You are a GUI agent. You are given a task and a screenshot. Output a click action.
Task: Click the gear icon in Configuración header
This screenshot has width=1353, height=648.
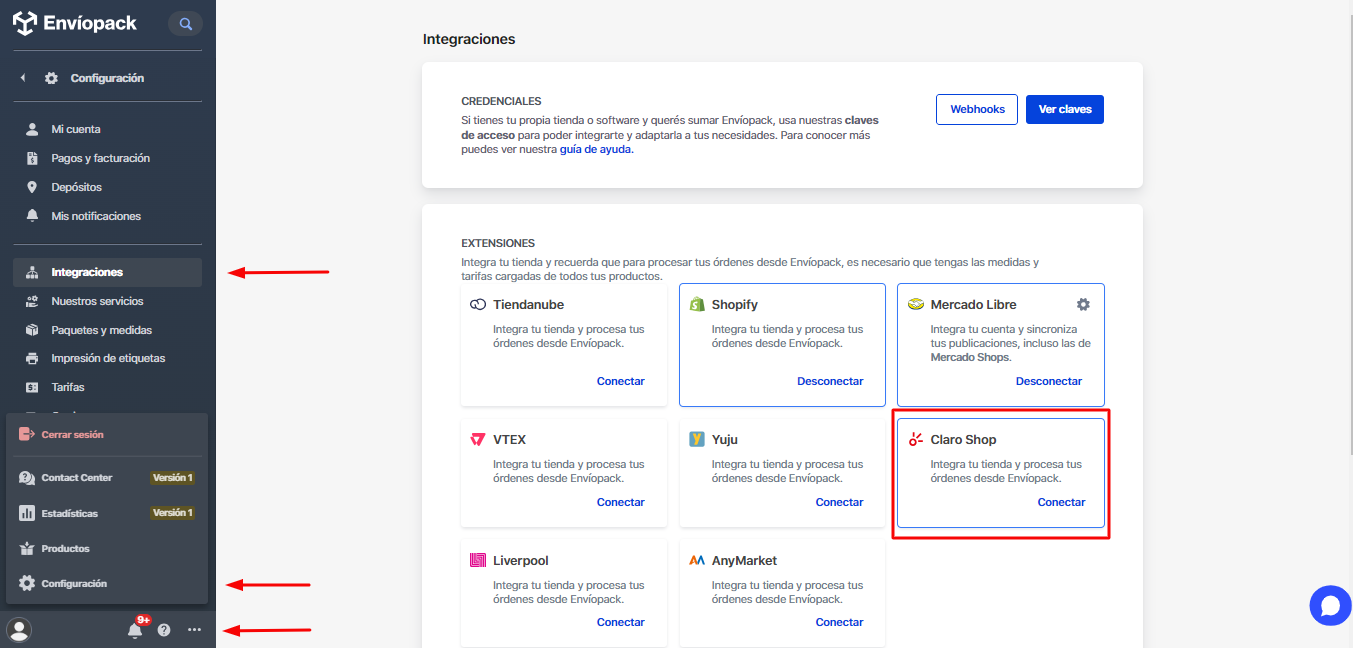coord(51,78)
